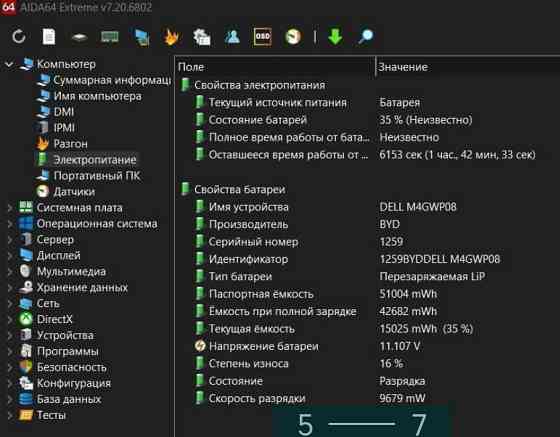Select the Текущий источник питания row
The width and height of the screenshot is (560, 437).
click(x=368, y=102)
